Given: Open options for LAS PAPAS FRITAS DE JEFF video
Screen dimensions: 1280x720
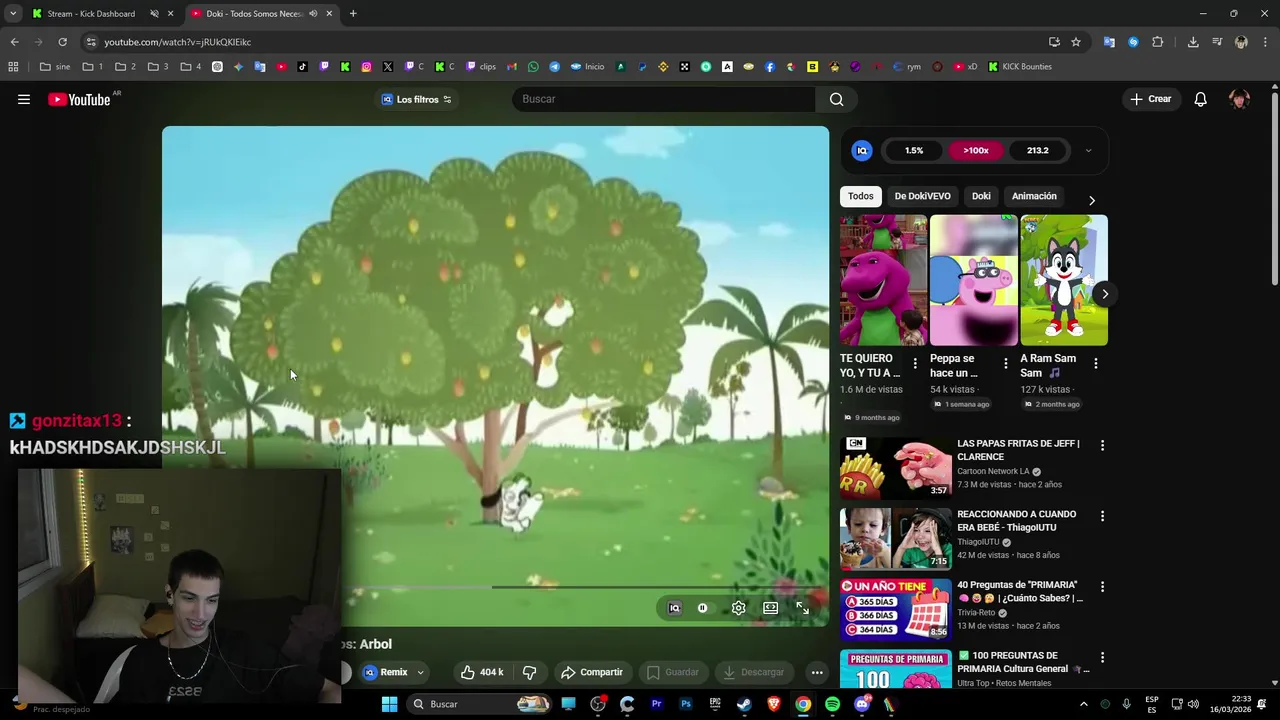Looking at the screenshot, I should pyautogui.click(x=1102, y=445).
